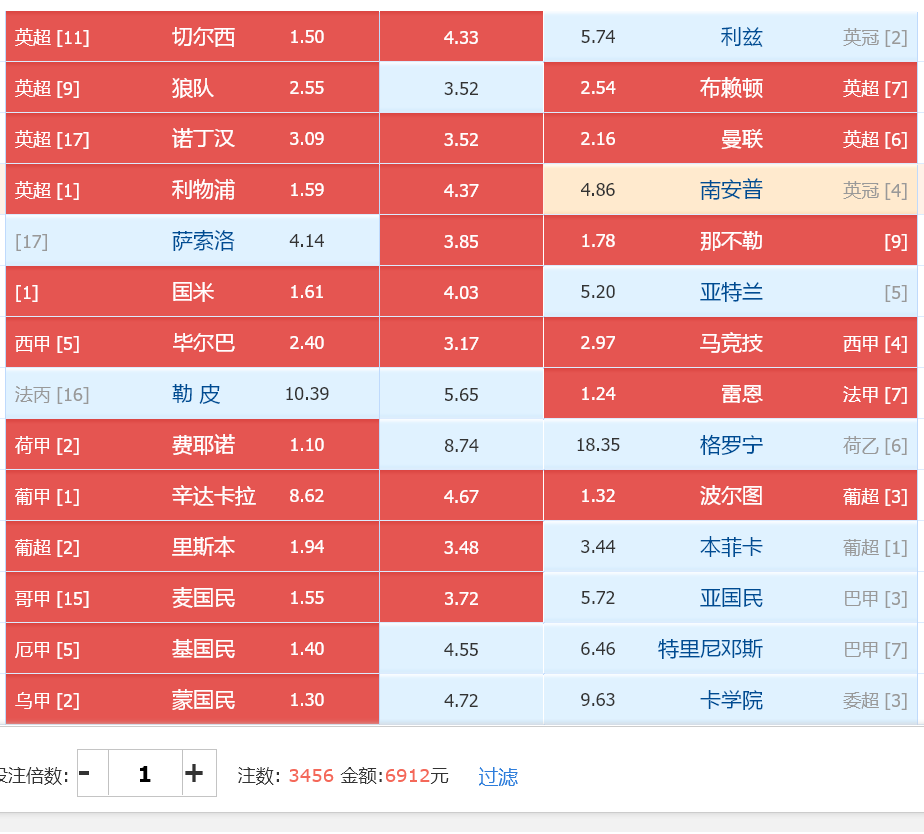Select 萨索洛 home win odds 4.14

coord(192,240)
